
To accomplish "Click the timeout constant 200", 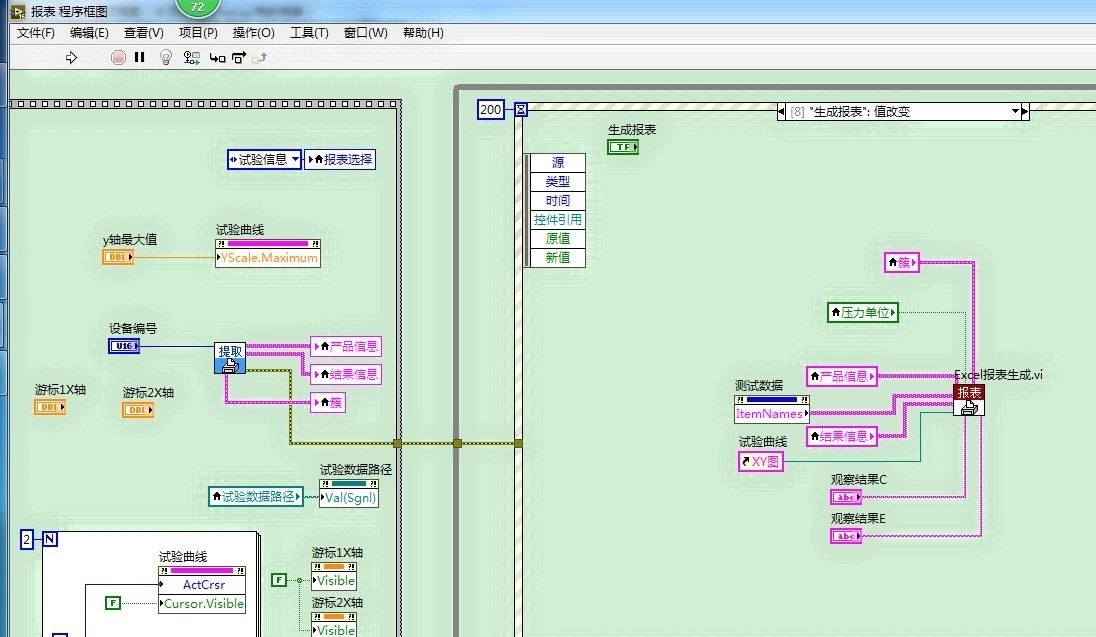I will point(491,110).
